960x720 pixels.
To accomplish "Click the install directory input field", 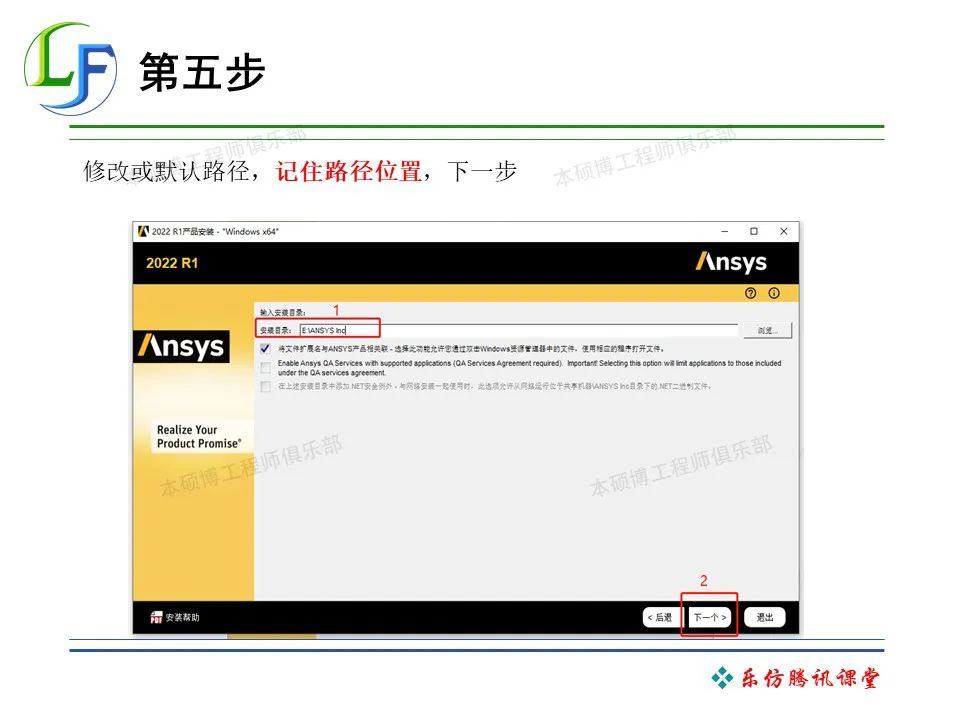I will (518, 330).
